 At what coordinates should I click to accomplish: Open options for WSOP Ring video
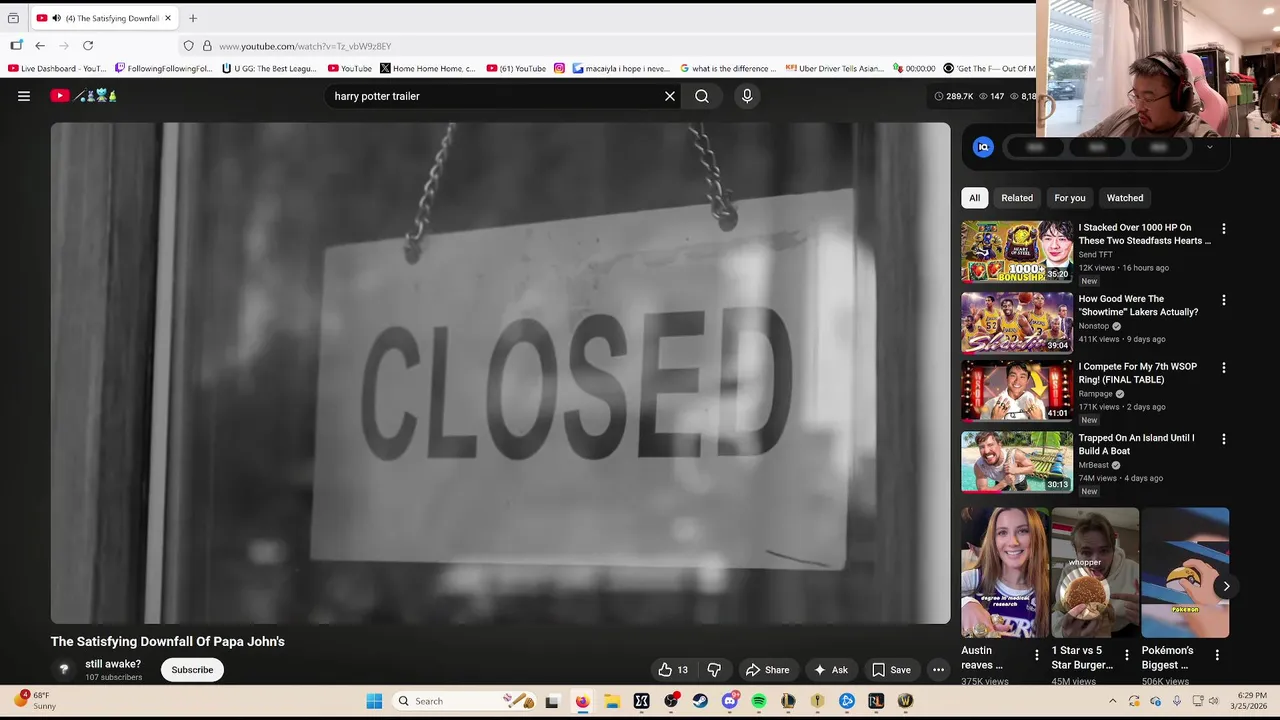tap(1223, 368)
